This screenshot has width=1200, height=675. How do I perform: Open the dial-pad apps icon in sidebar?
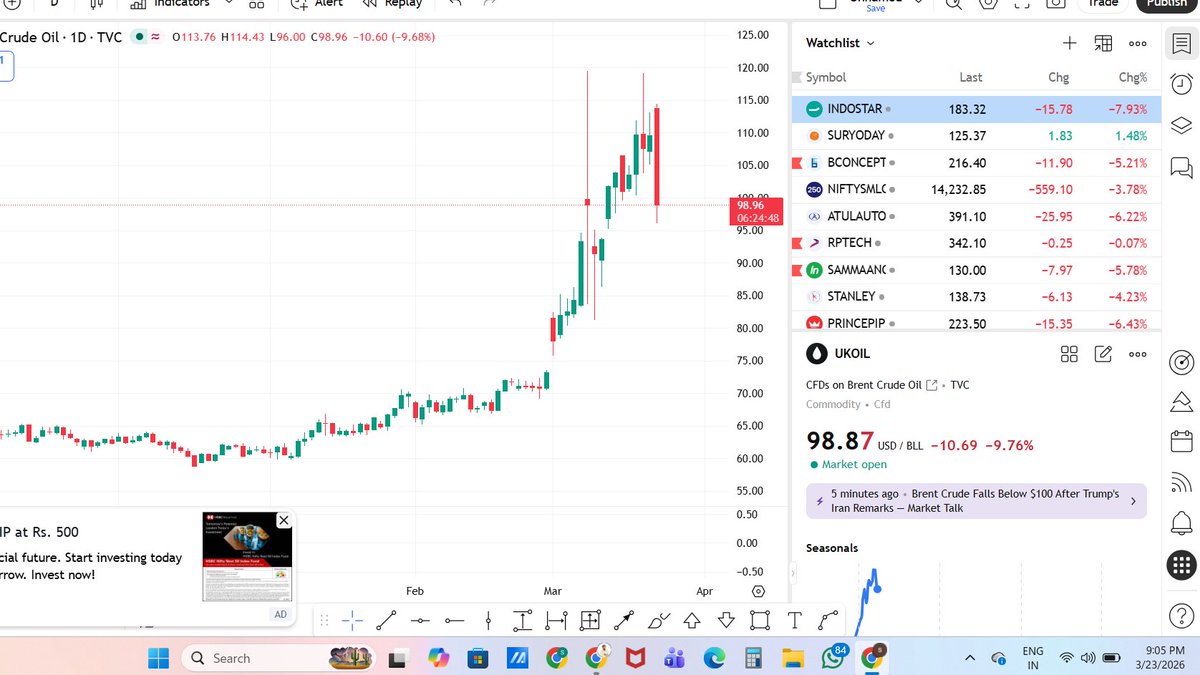point(1181,565)
